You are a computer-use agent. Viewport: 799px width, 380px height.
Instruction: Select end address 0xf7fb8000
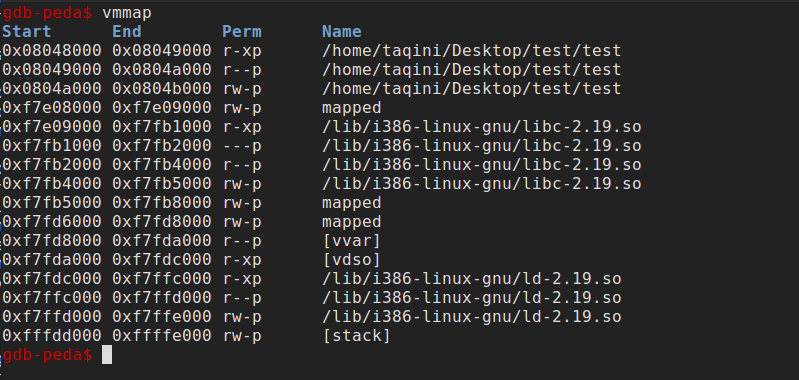pos(162,203)
